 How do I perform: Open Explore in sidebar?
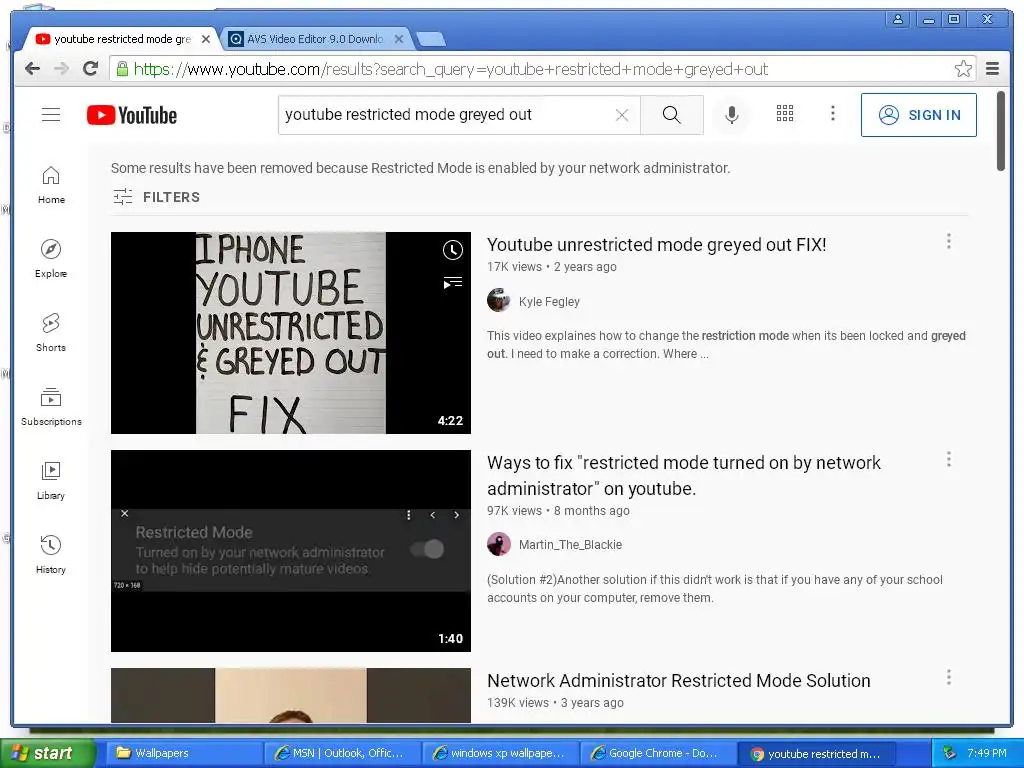pos(51,259)
